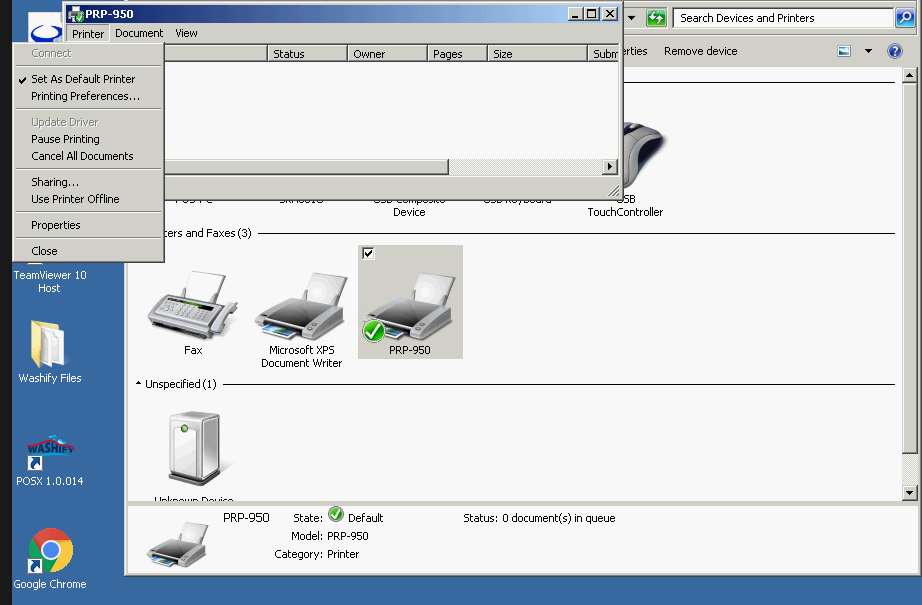922x605 pixels.
Task: Collapse the Unspecified (1) section
Action: 138,383
